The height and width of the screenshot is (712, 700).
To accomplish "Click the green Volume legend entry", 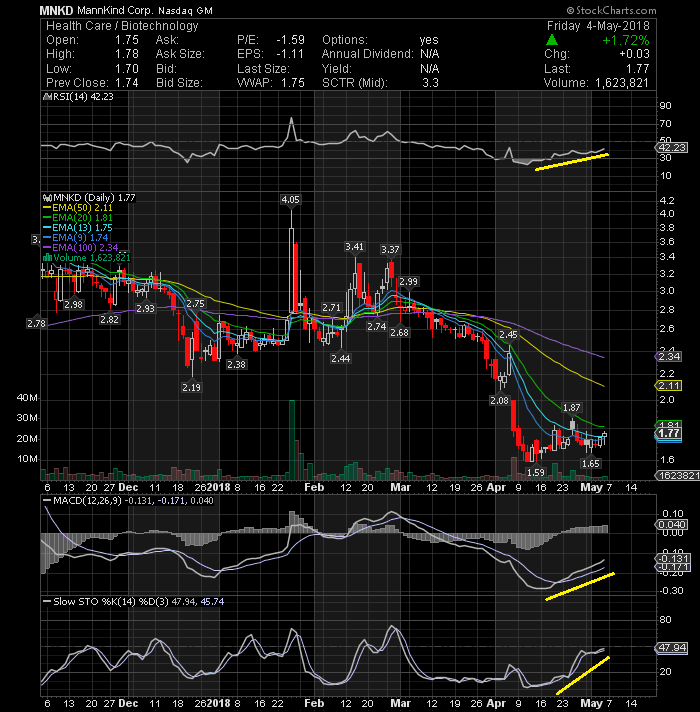I will point(87,258).
